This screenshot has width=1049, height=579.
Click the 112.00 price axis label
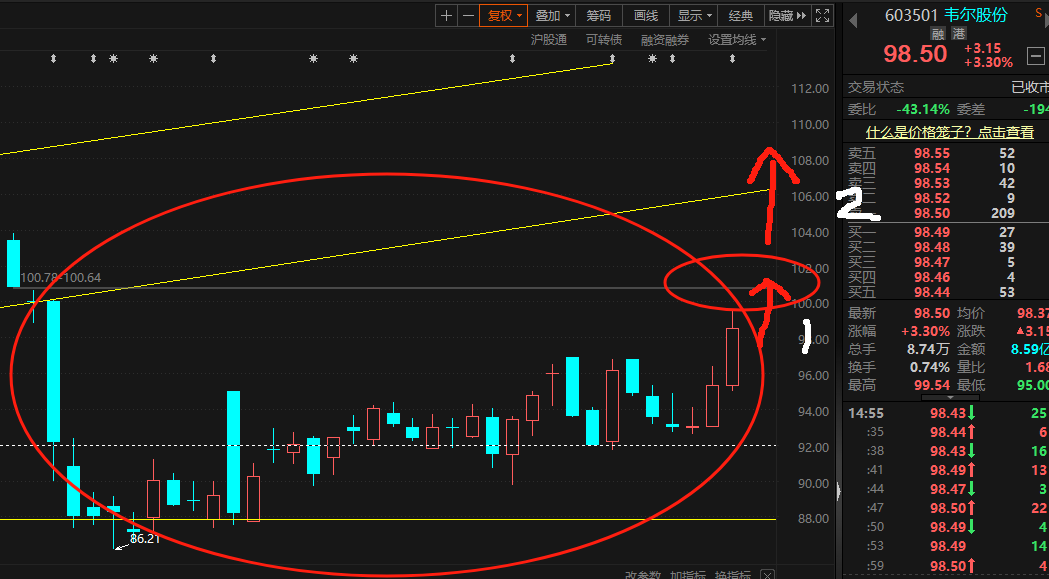(810, 88)
